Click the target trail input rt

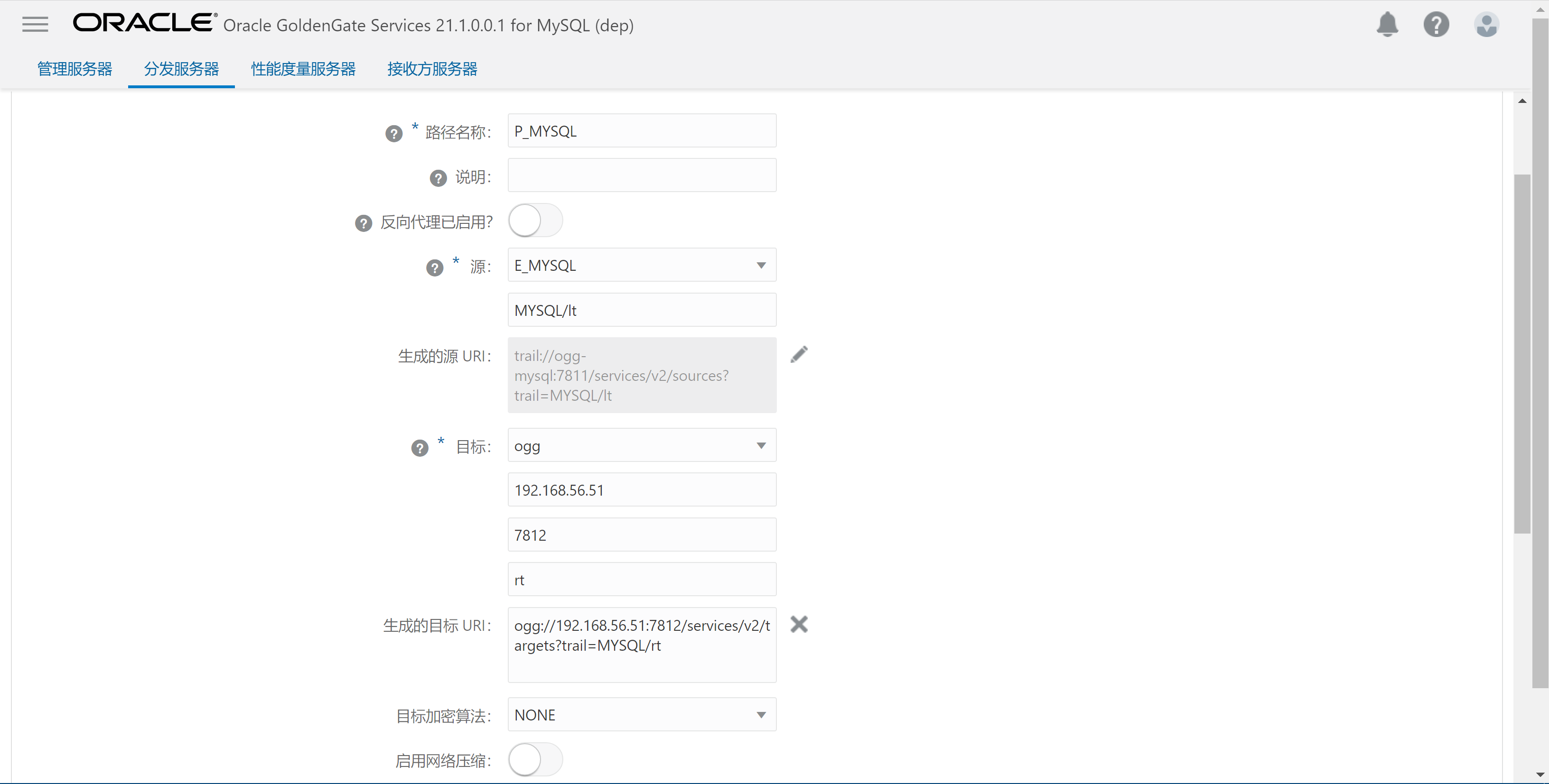tap(642, 580)
